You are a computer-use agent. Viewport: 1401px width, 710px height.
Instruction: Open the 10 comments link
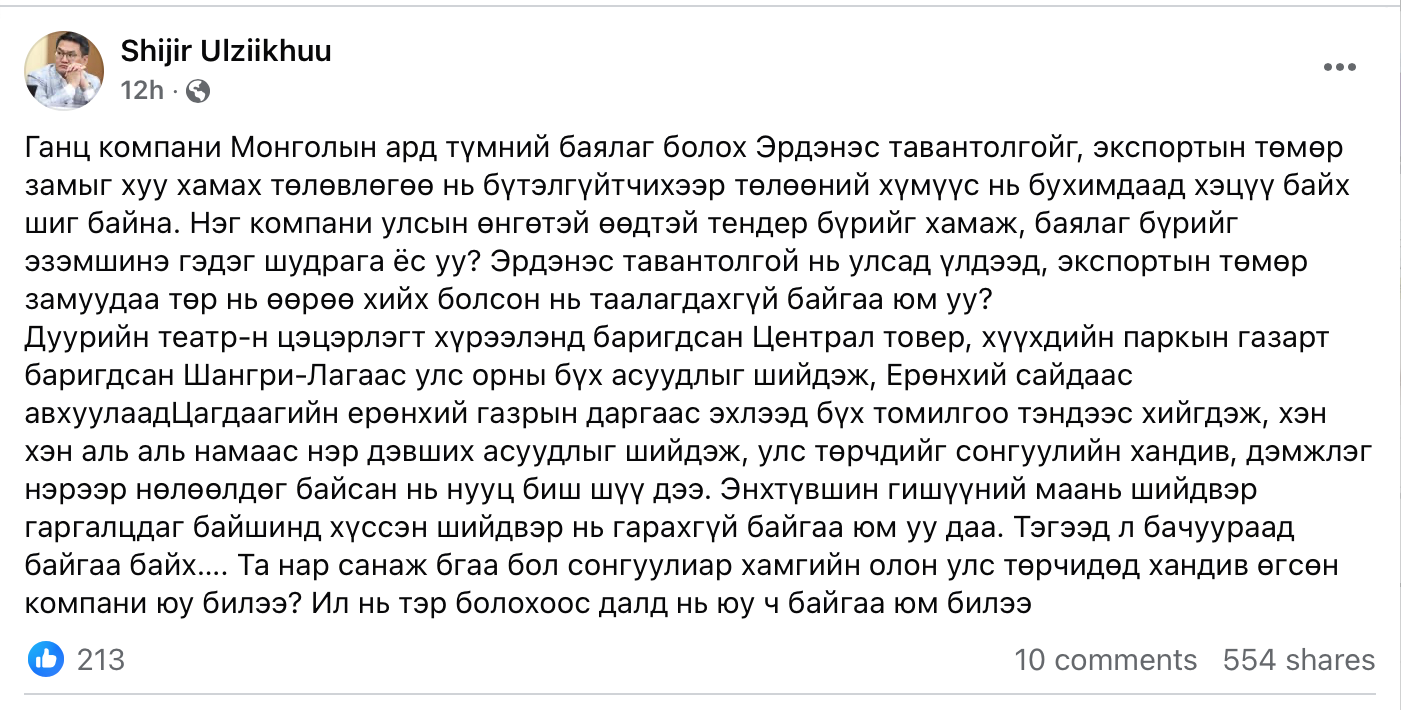1105,660
